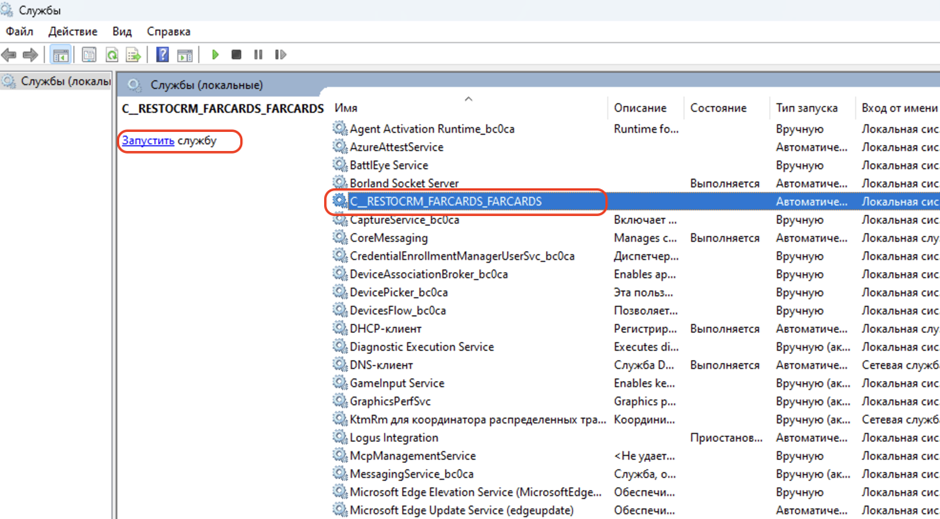Open the Файл menu
The width and height of the screenshot is (940, 519).
tap(19, 32)
